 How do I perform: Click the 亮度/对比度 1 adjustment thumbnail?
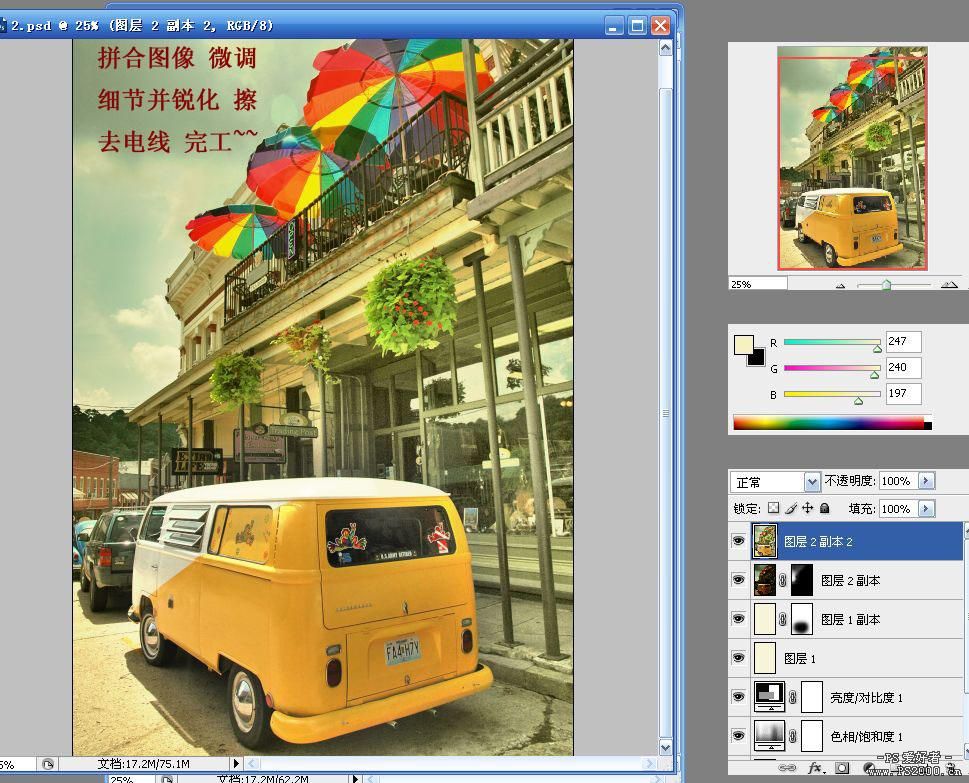769,696
